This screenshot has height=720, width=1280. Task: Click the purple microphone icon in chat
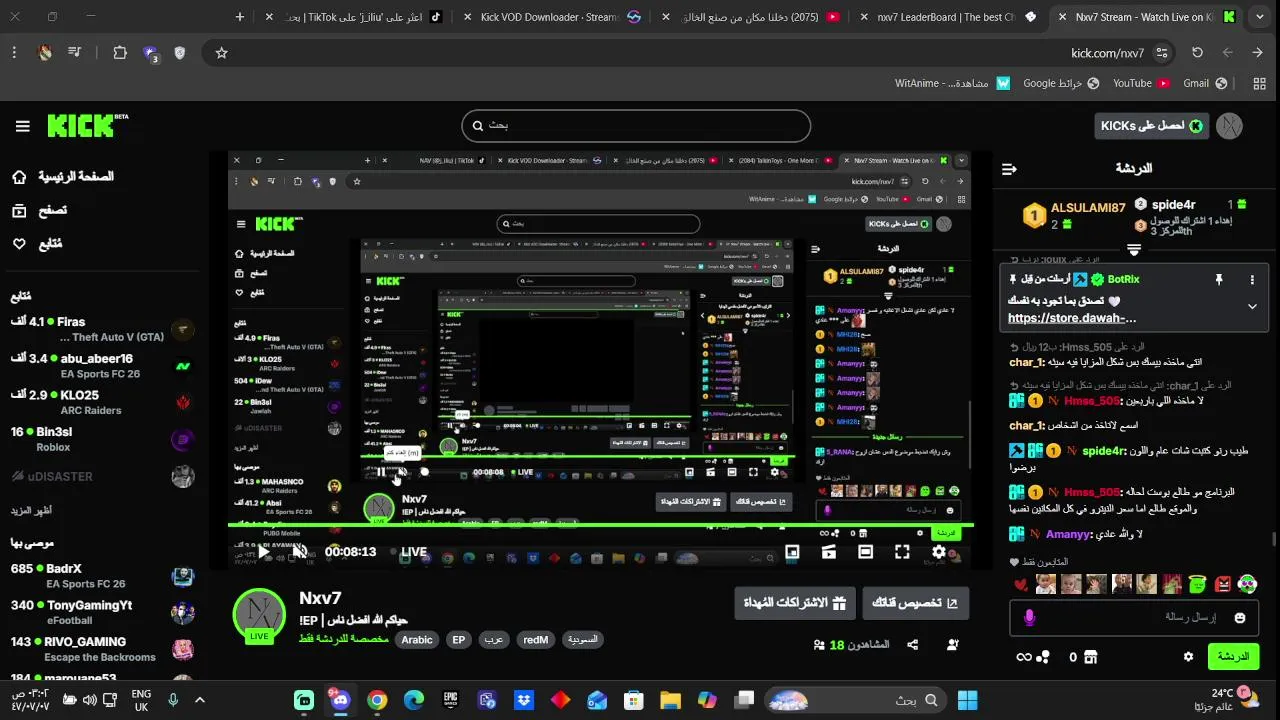point(1029,618)
